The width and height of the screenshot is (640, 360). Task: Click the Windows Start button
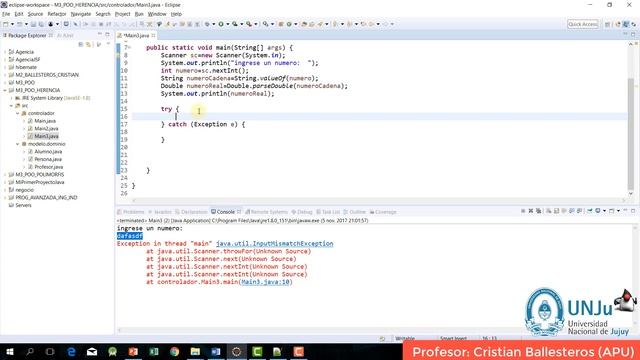(x=9, y=351)
